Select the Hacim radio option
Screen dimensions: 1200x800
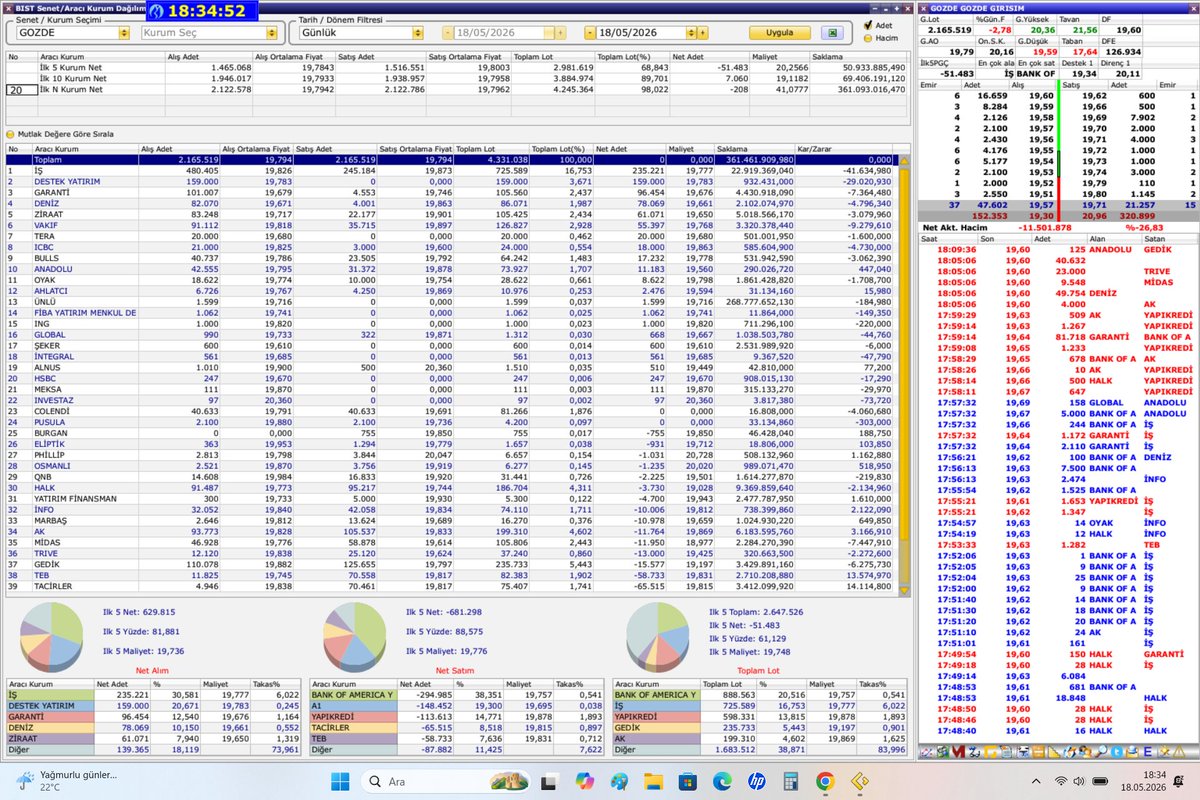tap(881, 38)
